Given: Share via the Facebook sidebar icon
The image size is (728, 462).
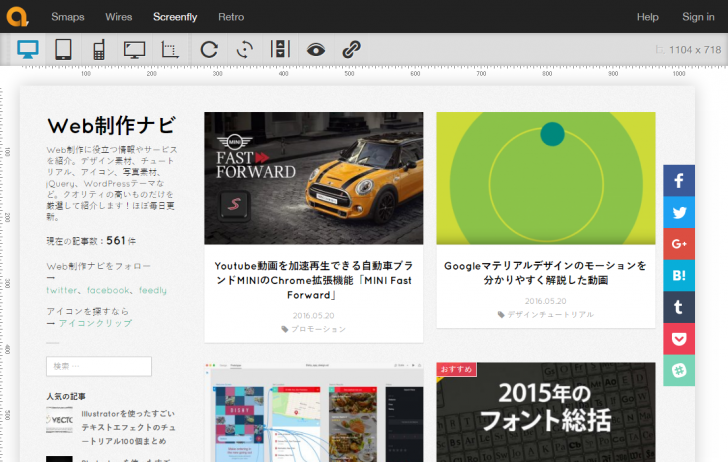Looking at the screenshot, I should click(x=679, y=181).
